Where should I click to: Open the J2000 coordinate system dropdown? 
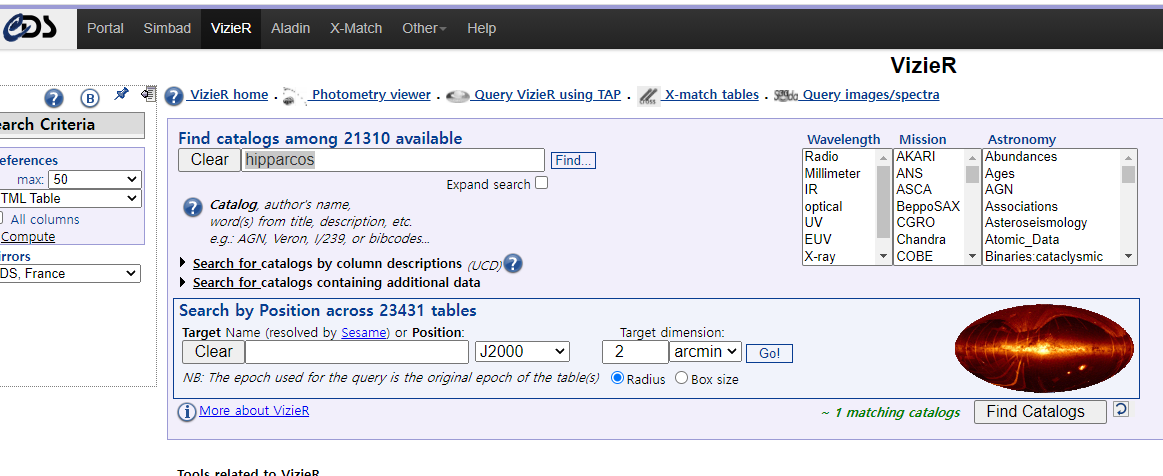click(x=522, y=351)
